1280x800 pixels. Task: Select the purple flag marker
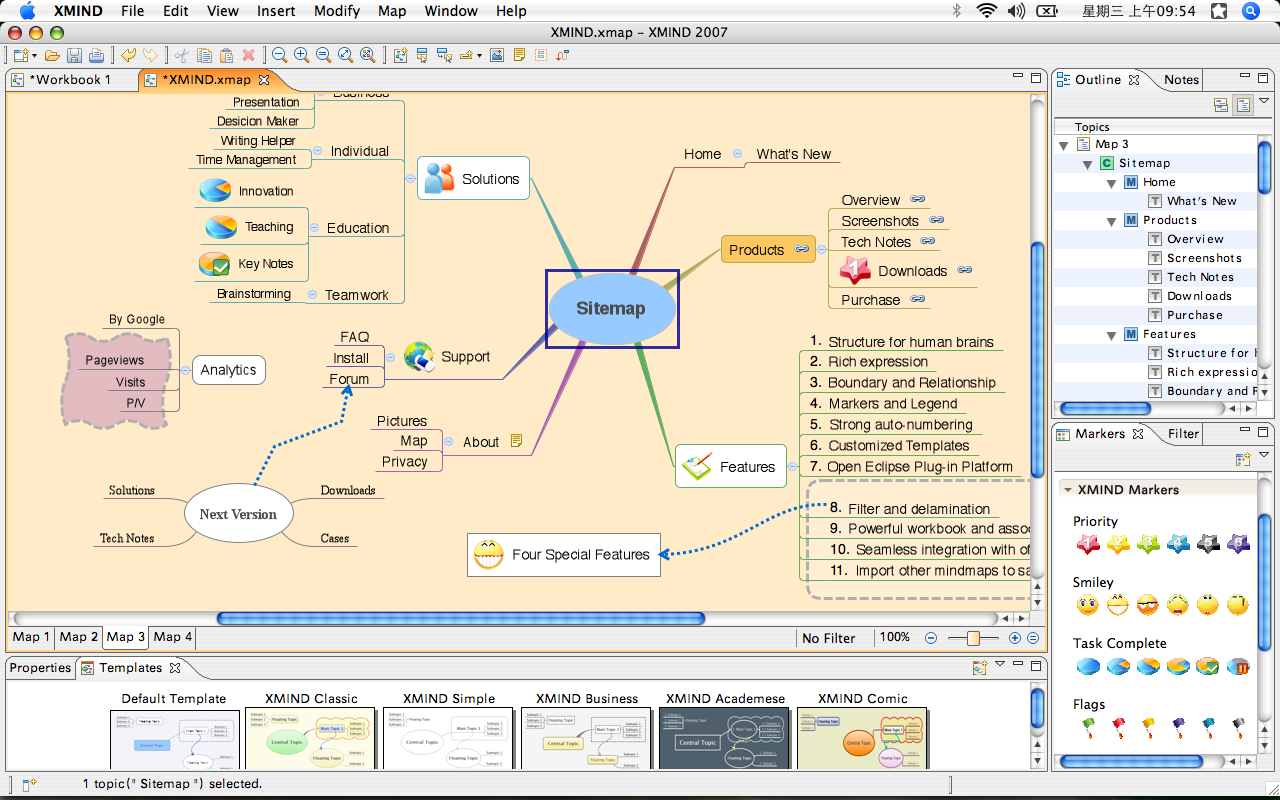tap(1178, 727)
